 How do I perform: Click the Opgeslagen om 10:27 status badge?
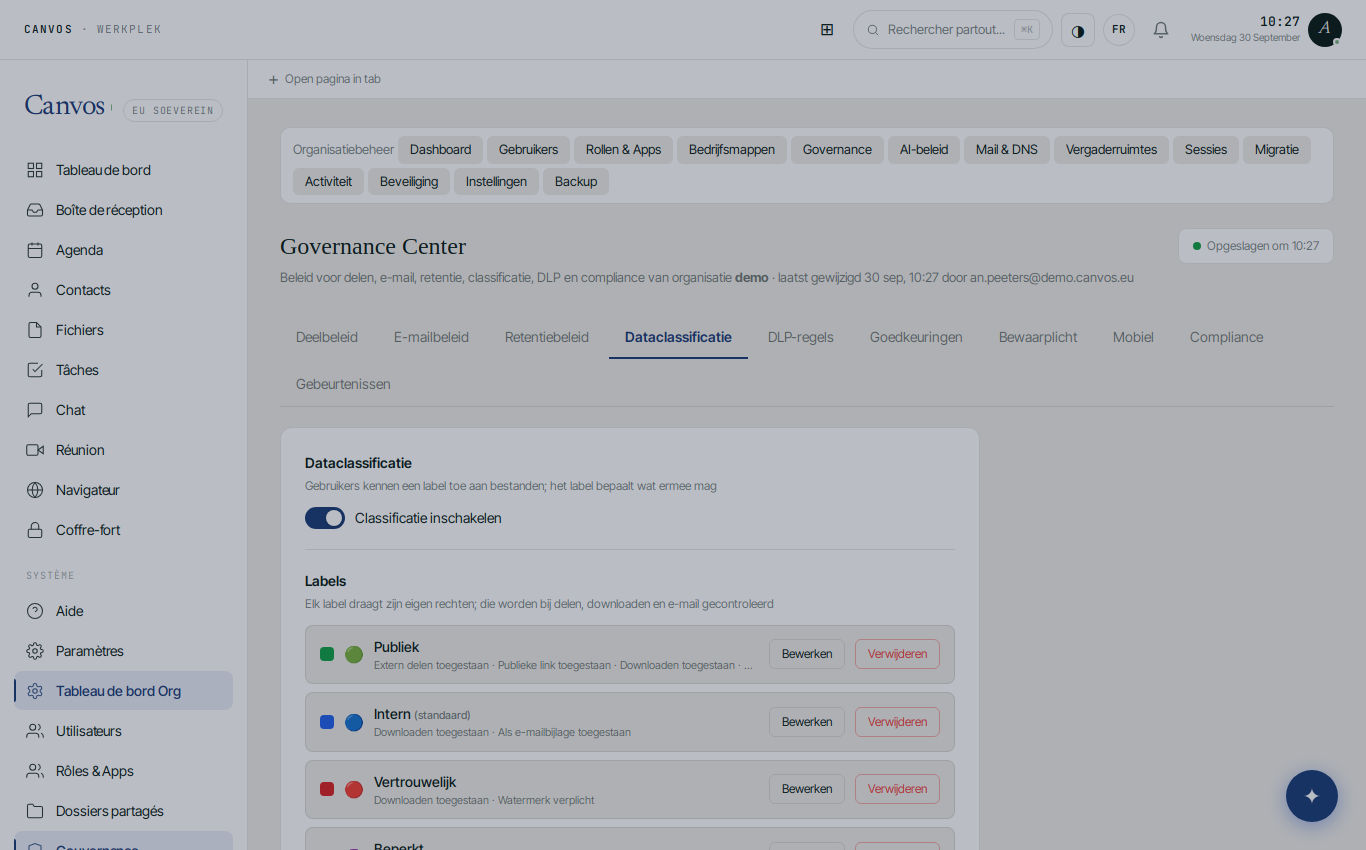click(x=1256, y=246)
